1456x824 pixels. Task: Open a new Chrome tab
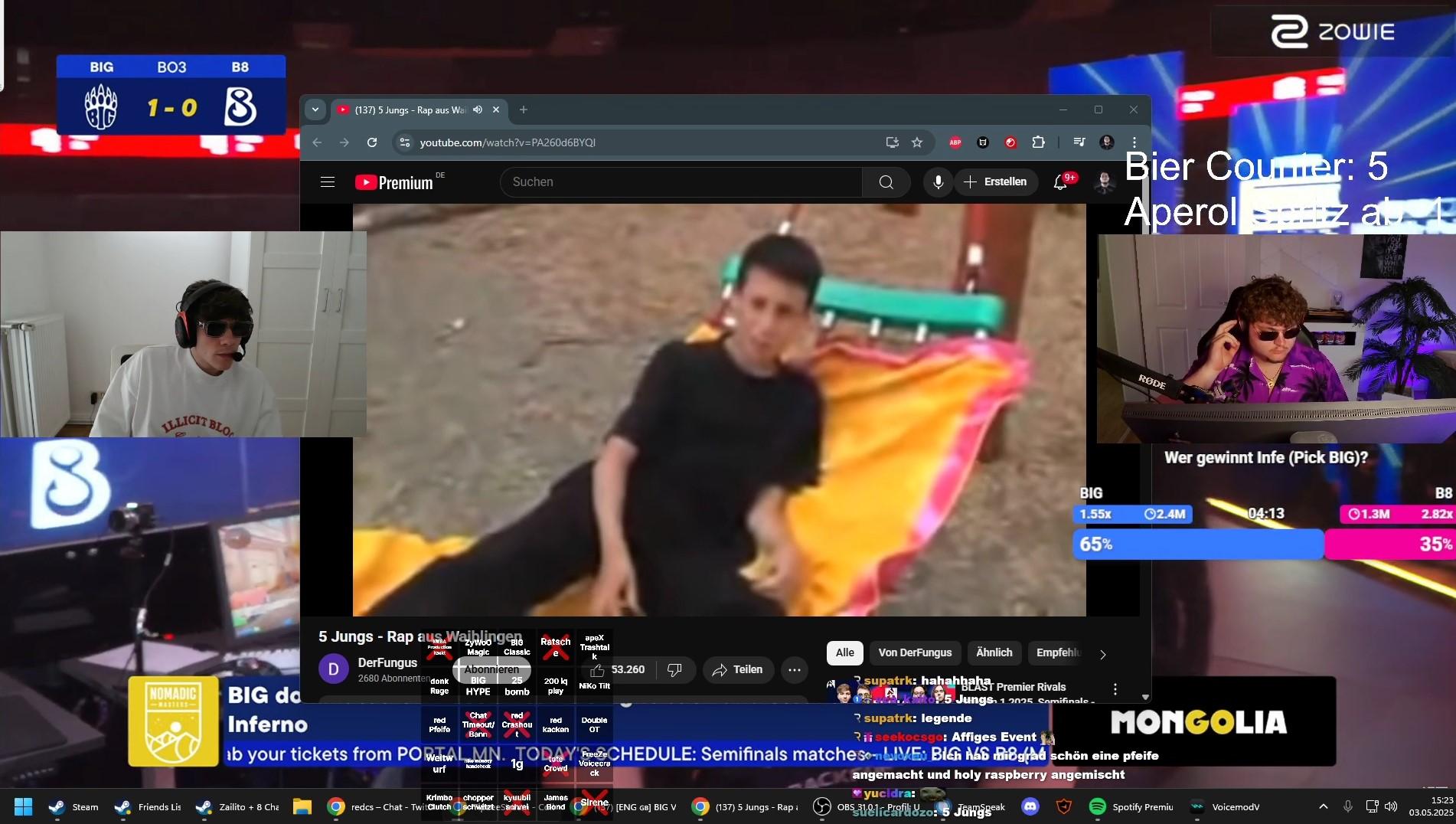click(524, 110)
